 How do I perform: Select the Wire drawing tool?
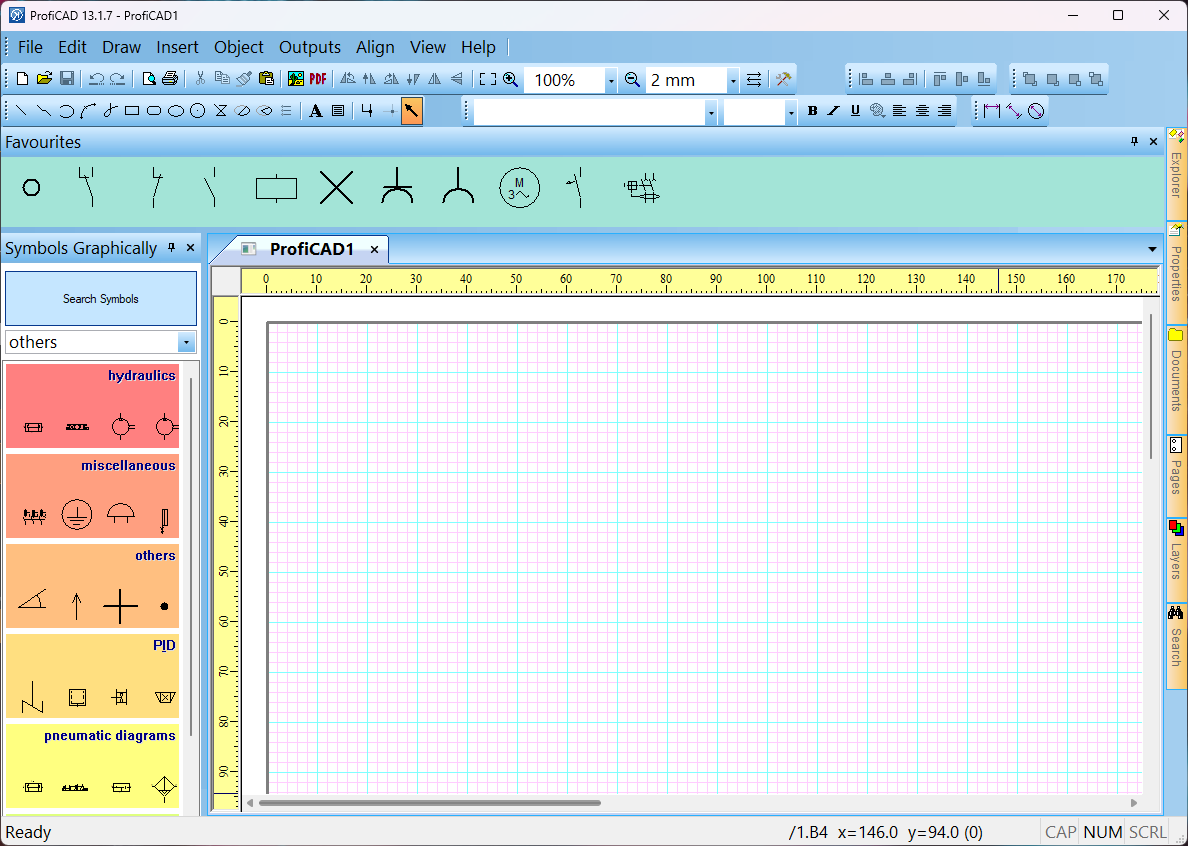(367, 111)
